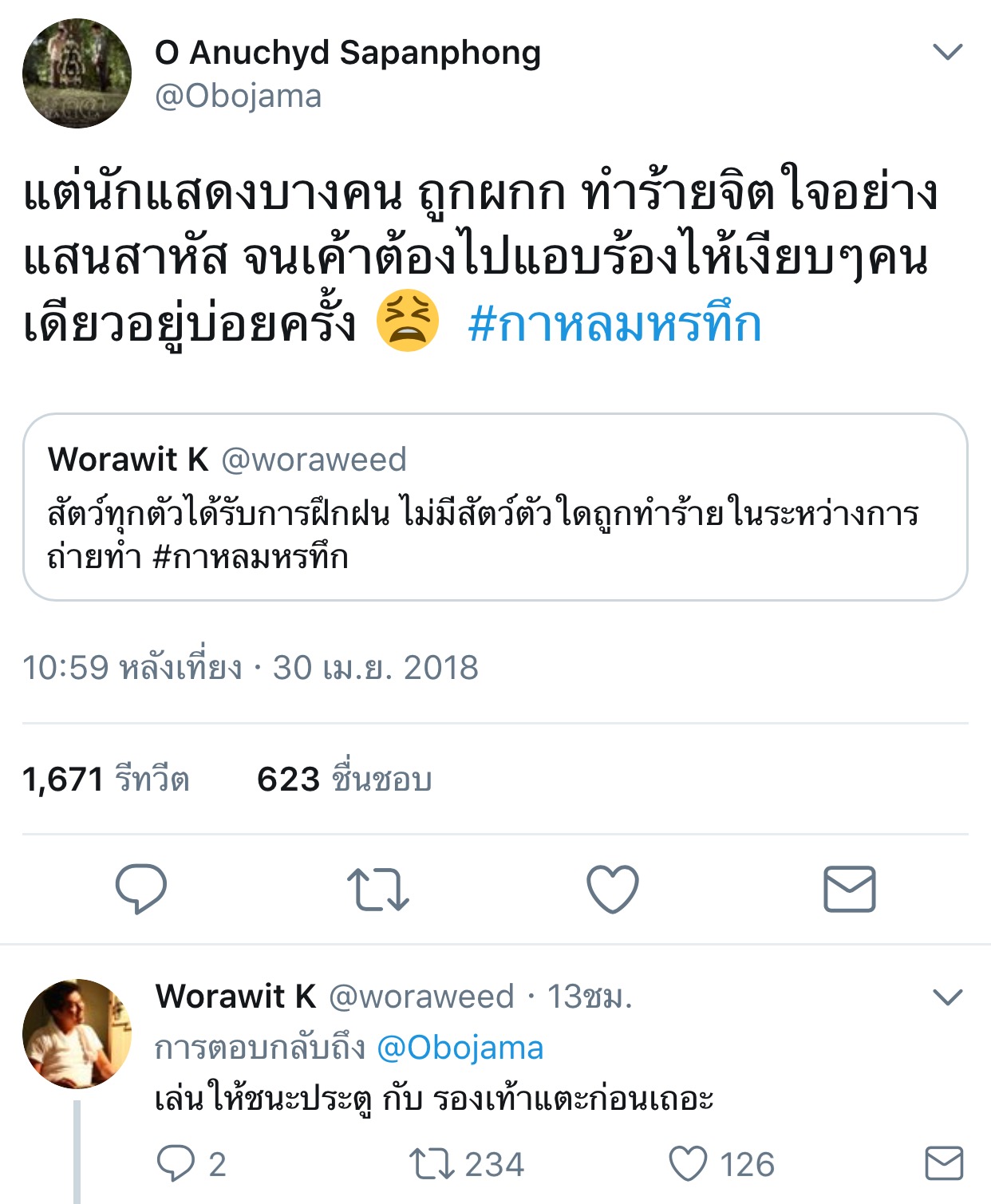Send Worawit K's reply via message icon
This screenshot has width=991, height=1204.
pyautogui.click(x=944, y=1163)
